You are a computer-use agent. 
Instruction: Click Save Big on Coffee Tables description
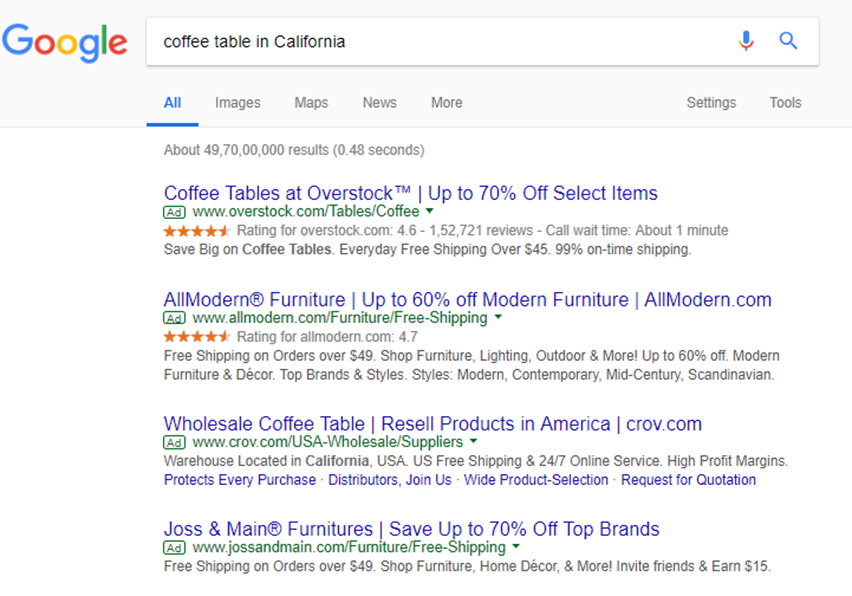(428, 249)
